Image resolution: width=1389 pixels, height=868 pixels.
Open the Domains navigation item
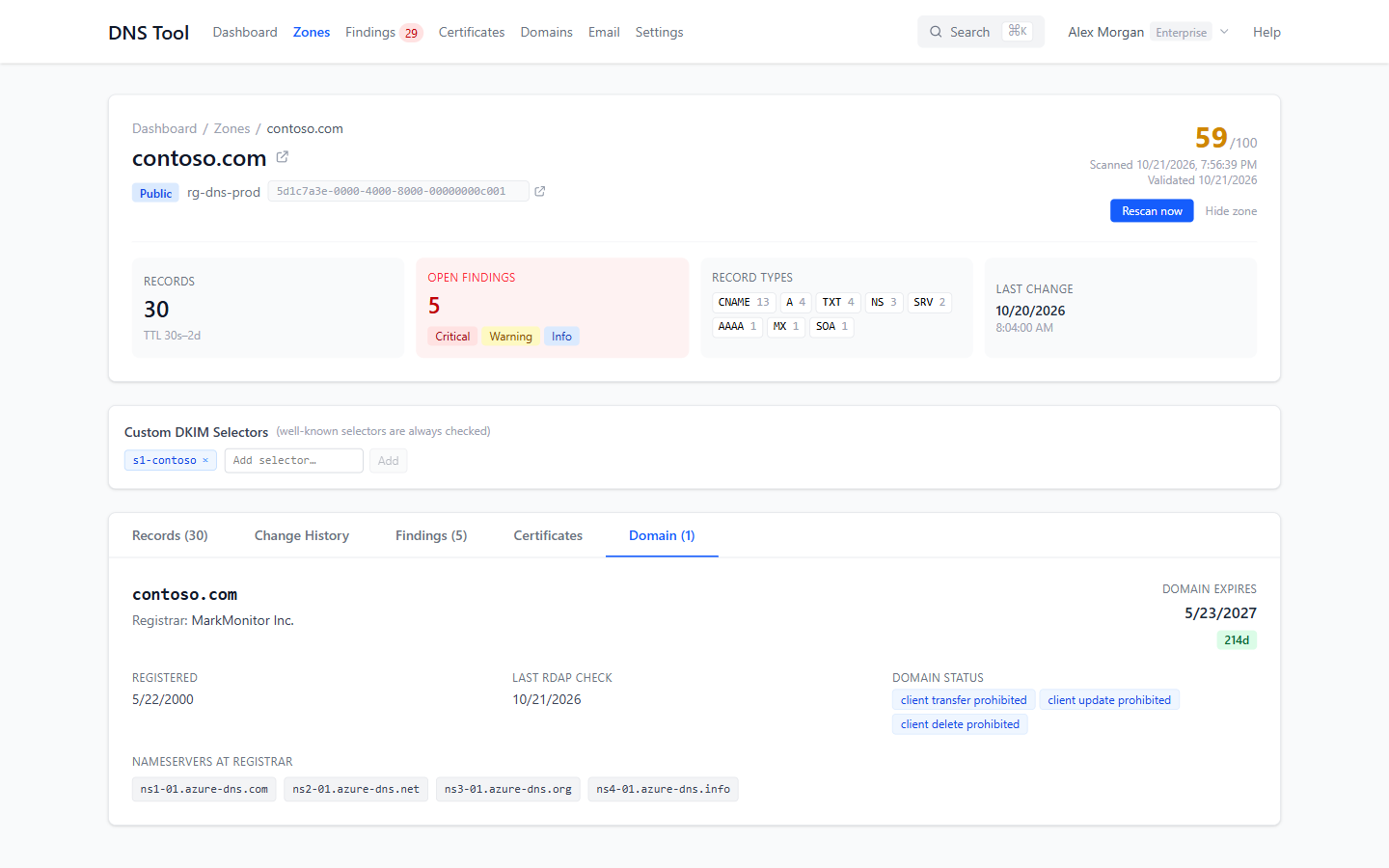click(547, 32)
